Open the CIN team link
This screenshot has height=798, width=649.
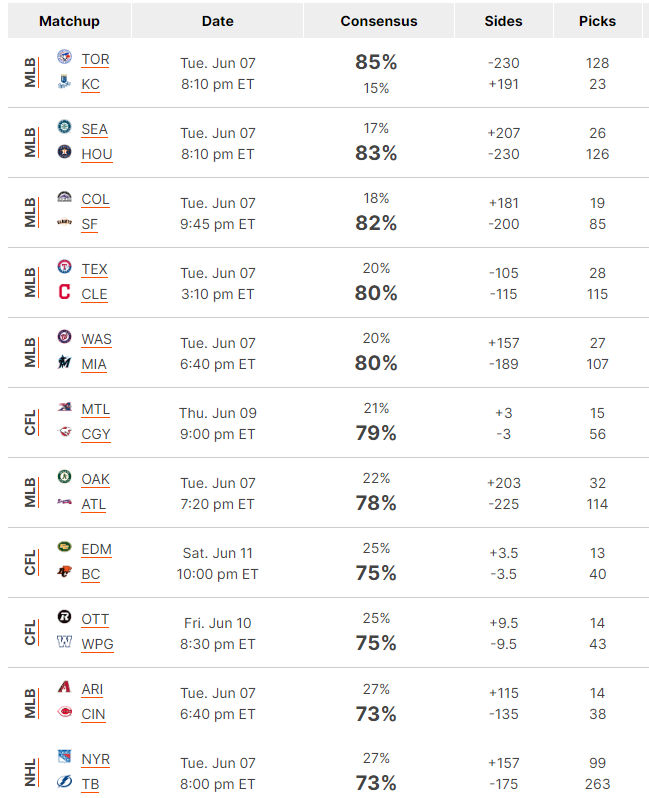coord(93,714)
